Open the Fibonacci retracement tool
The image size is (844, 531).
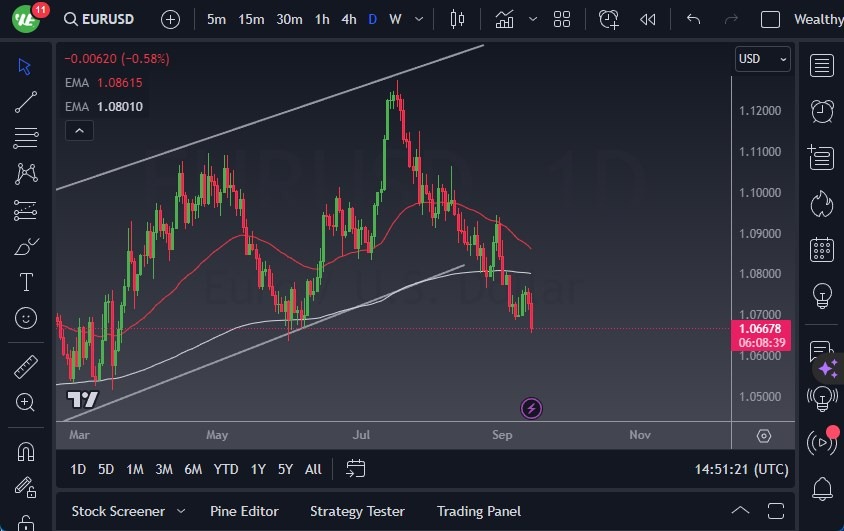click(x=26, y=137)
